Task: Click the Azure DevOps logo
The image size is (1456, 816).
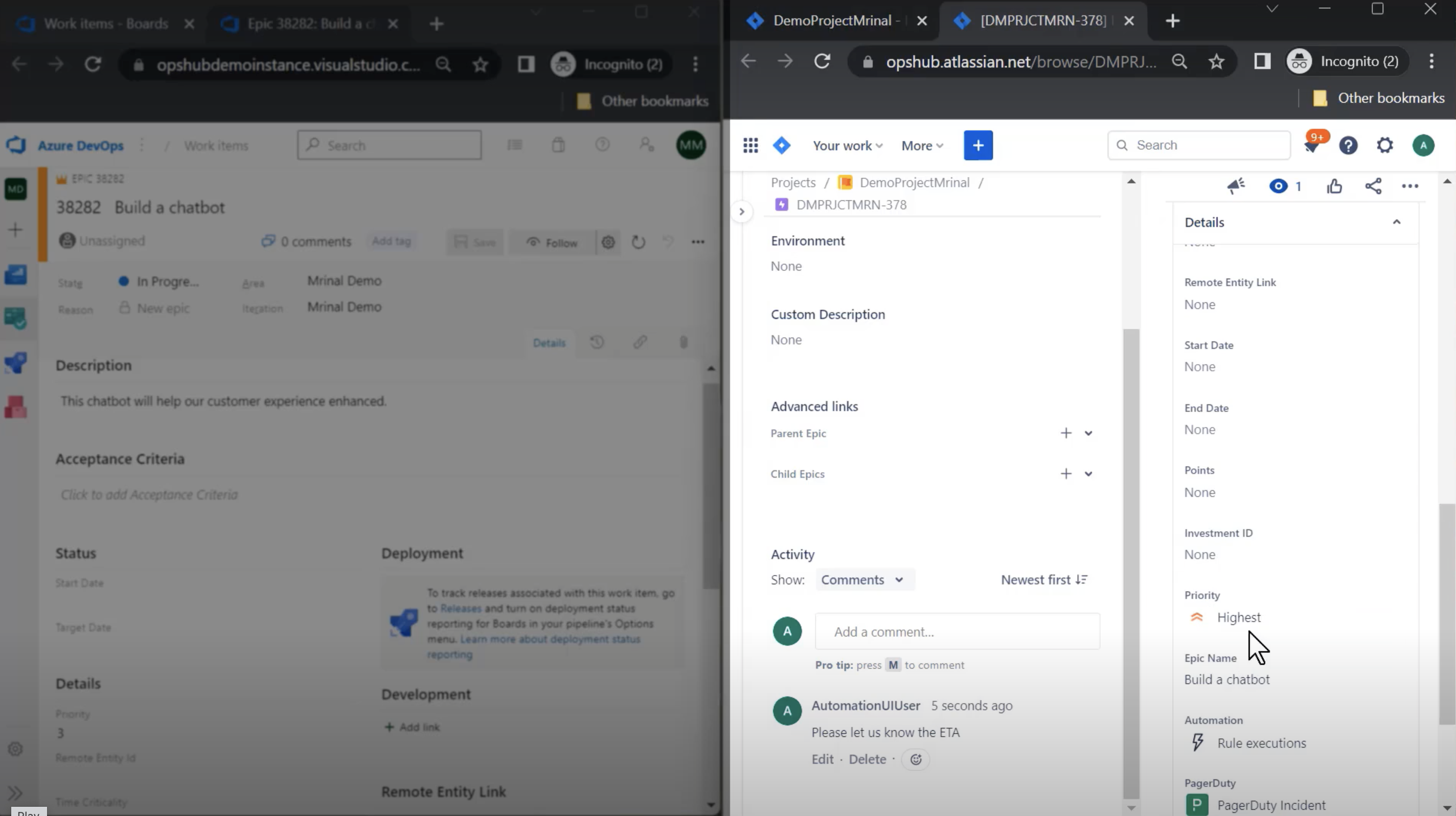Action: [x=16, y=145]
